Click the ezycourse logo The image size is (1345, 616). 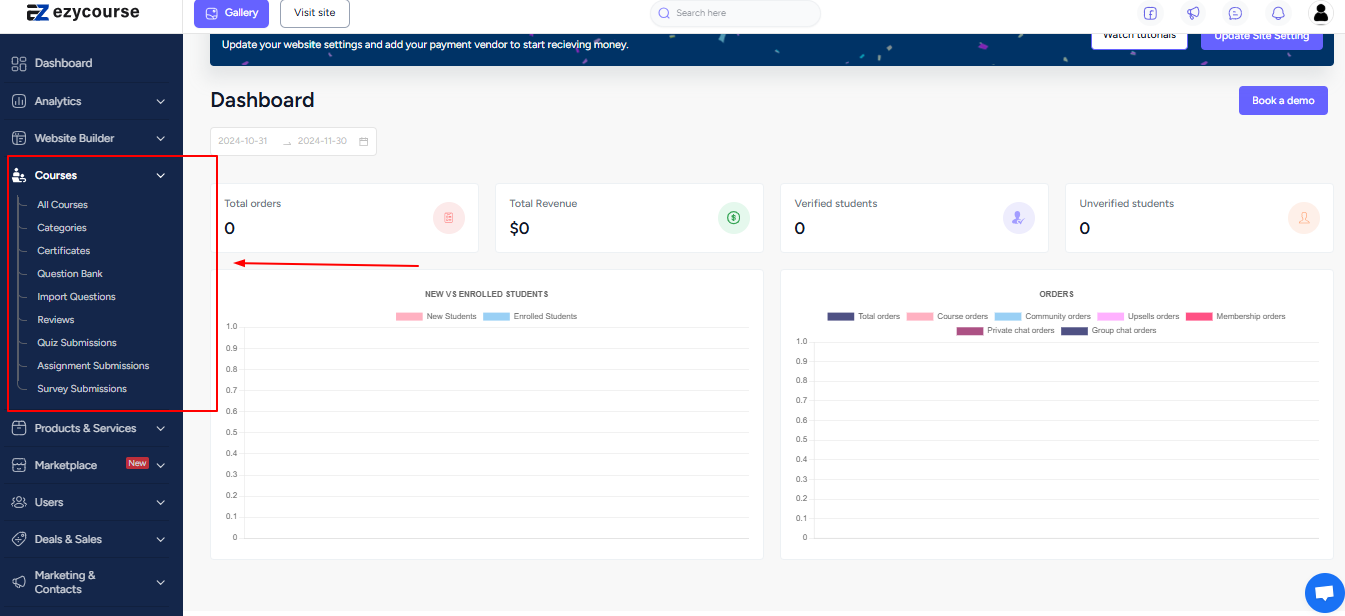pos(83,13)
